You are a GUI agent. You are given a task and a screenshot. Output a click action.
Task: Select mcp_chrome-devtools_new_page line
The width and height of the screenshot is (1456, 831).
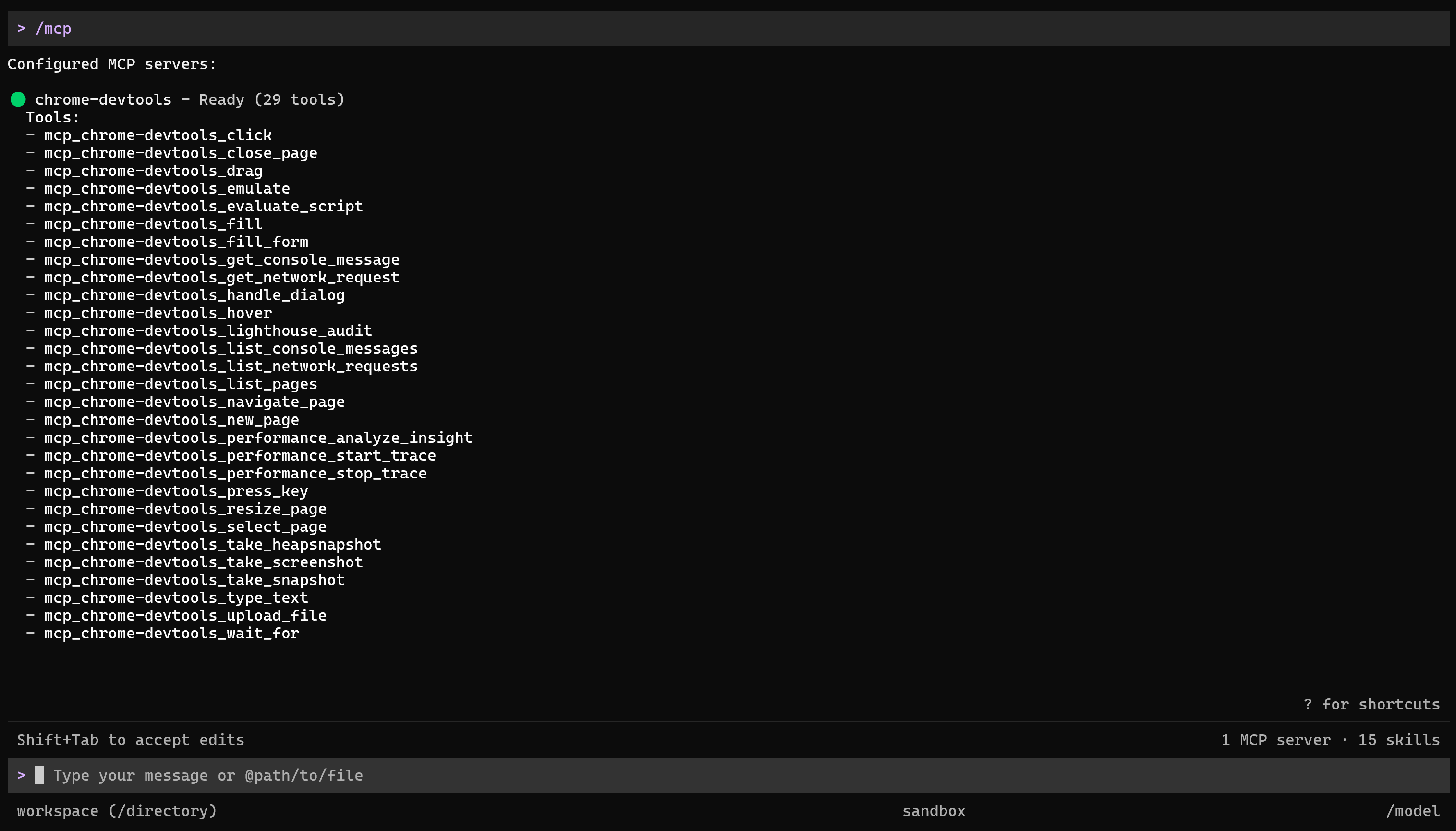pos(172,420)
